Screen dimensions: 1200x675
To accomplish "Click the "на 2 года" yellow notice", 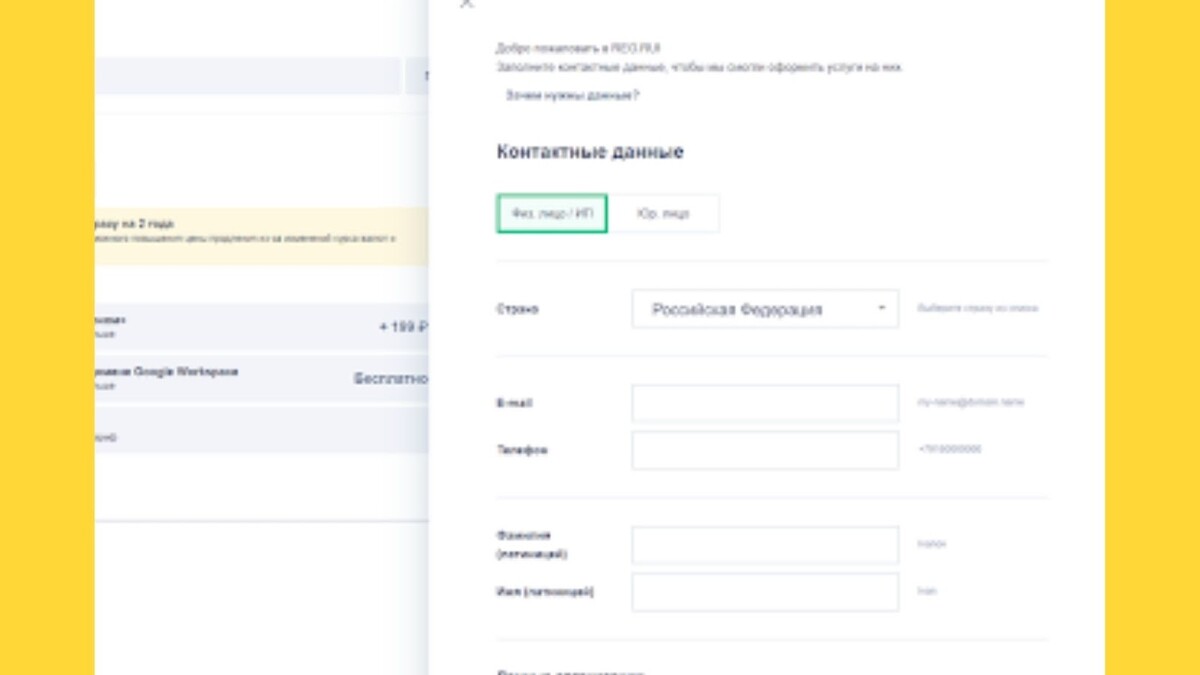I will [x=262, y=236].
